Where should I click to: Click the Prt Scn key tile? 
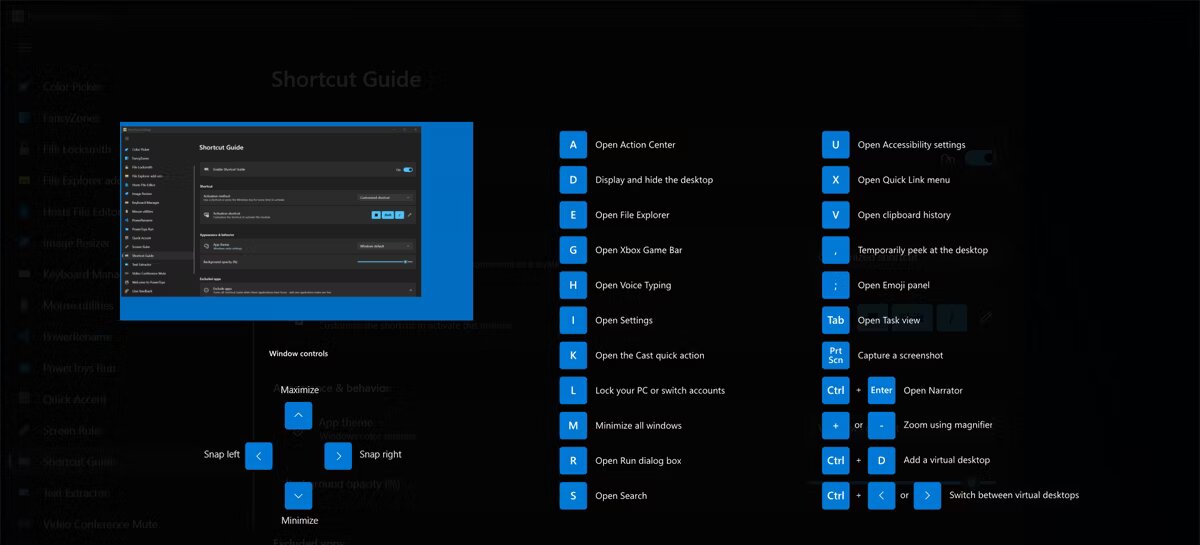click(835, 355)
